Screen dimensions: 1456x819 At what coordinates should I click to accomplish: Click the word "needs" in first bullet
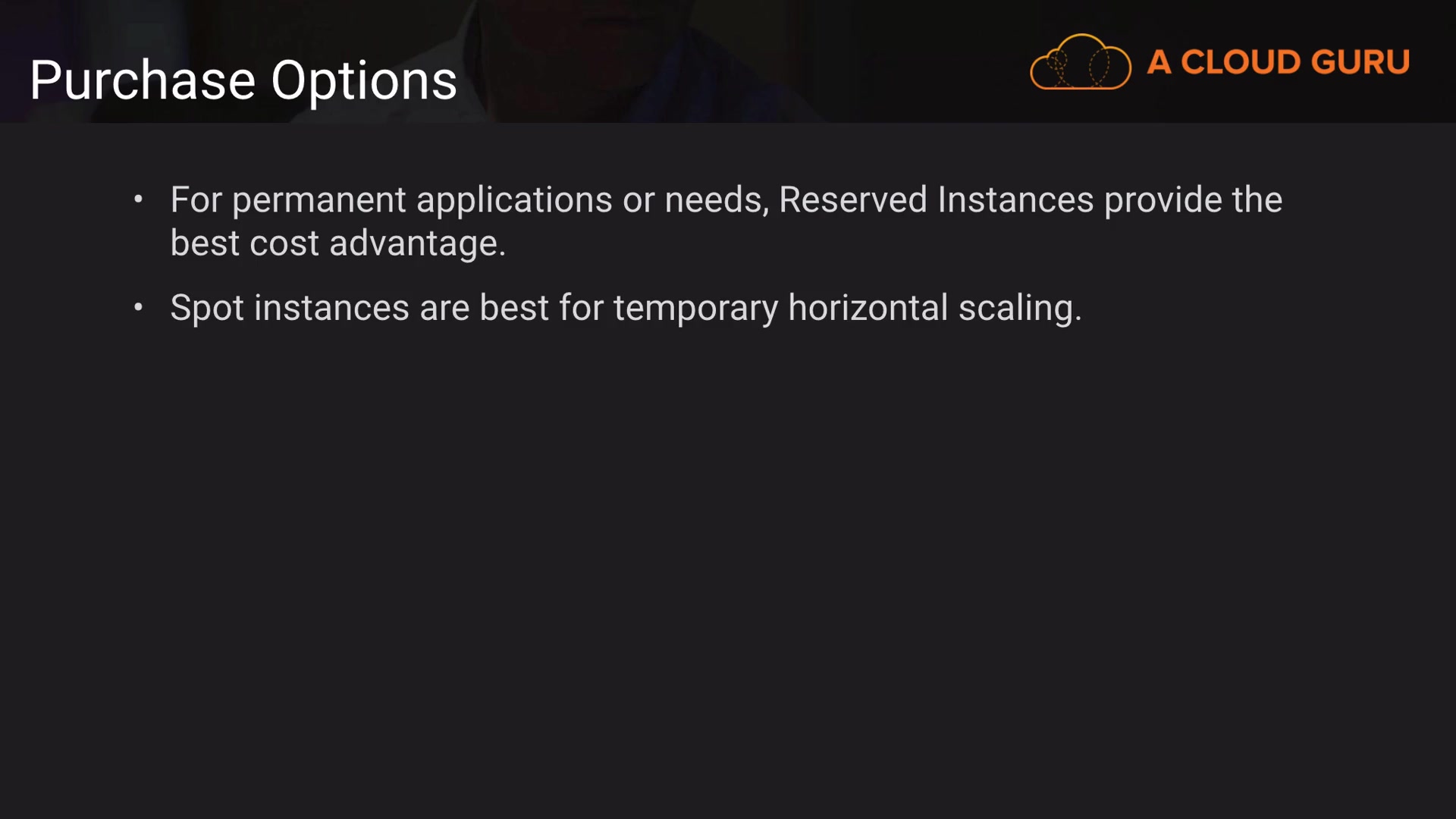coord(713,200)
